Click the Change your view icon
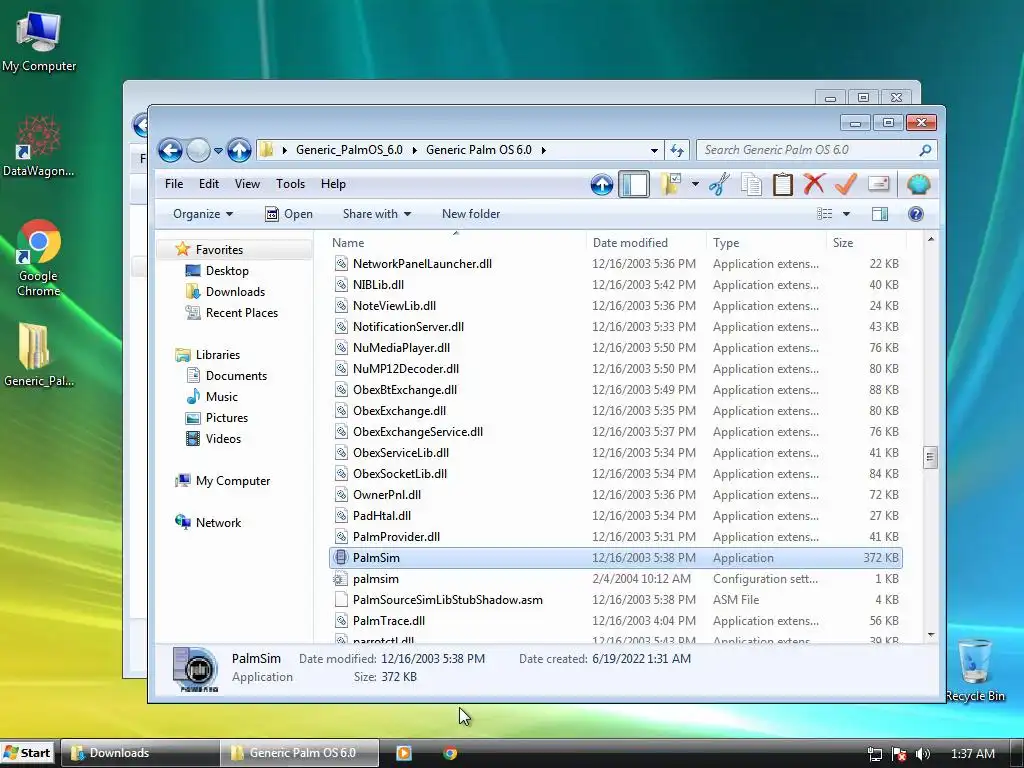Screen dimensions: 1024x768 tap(825, 214)
